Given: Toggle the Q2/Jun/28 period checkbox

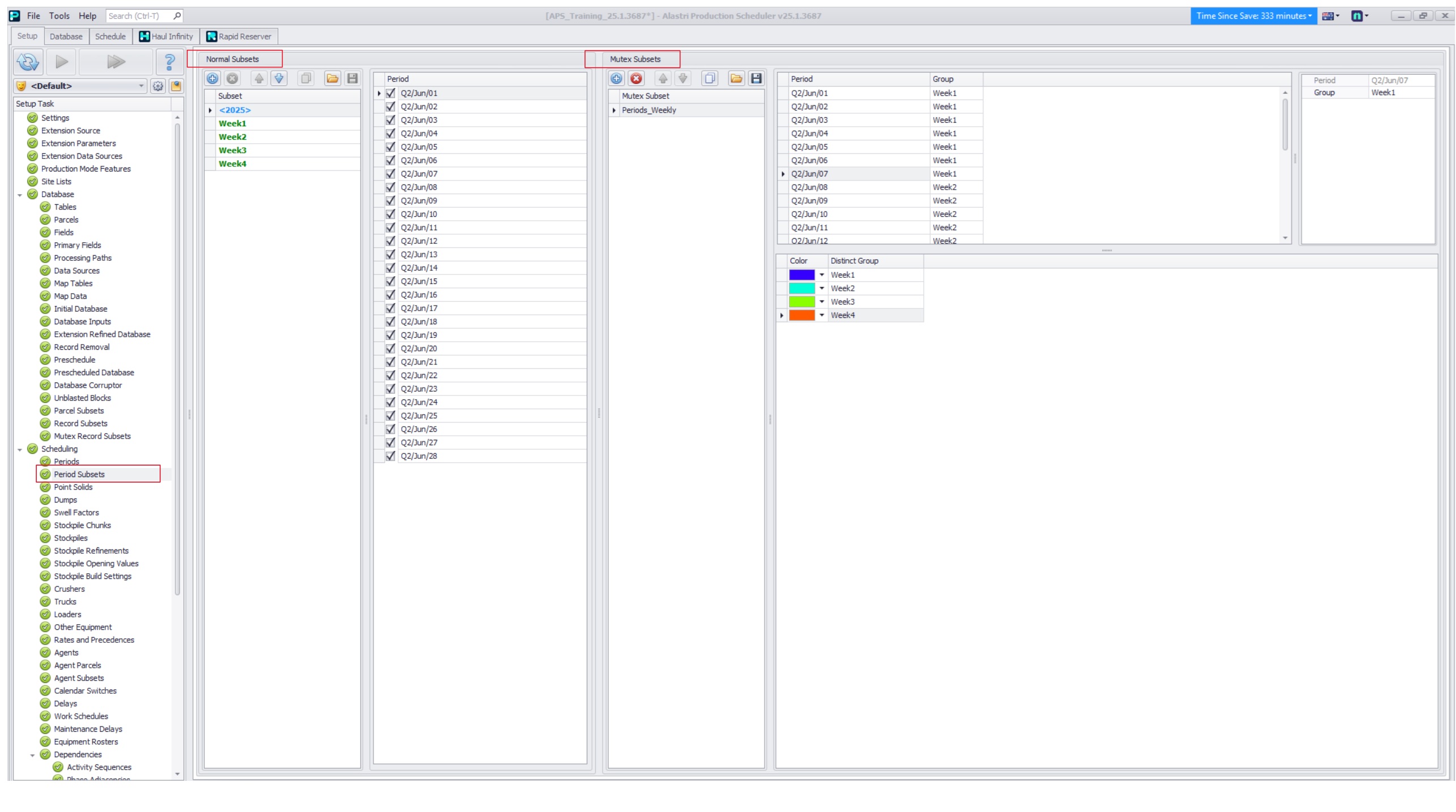Looking at the screenshot, I should pos(390,456).
